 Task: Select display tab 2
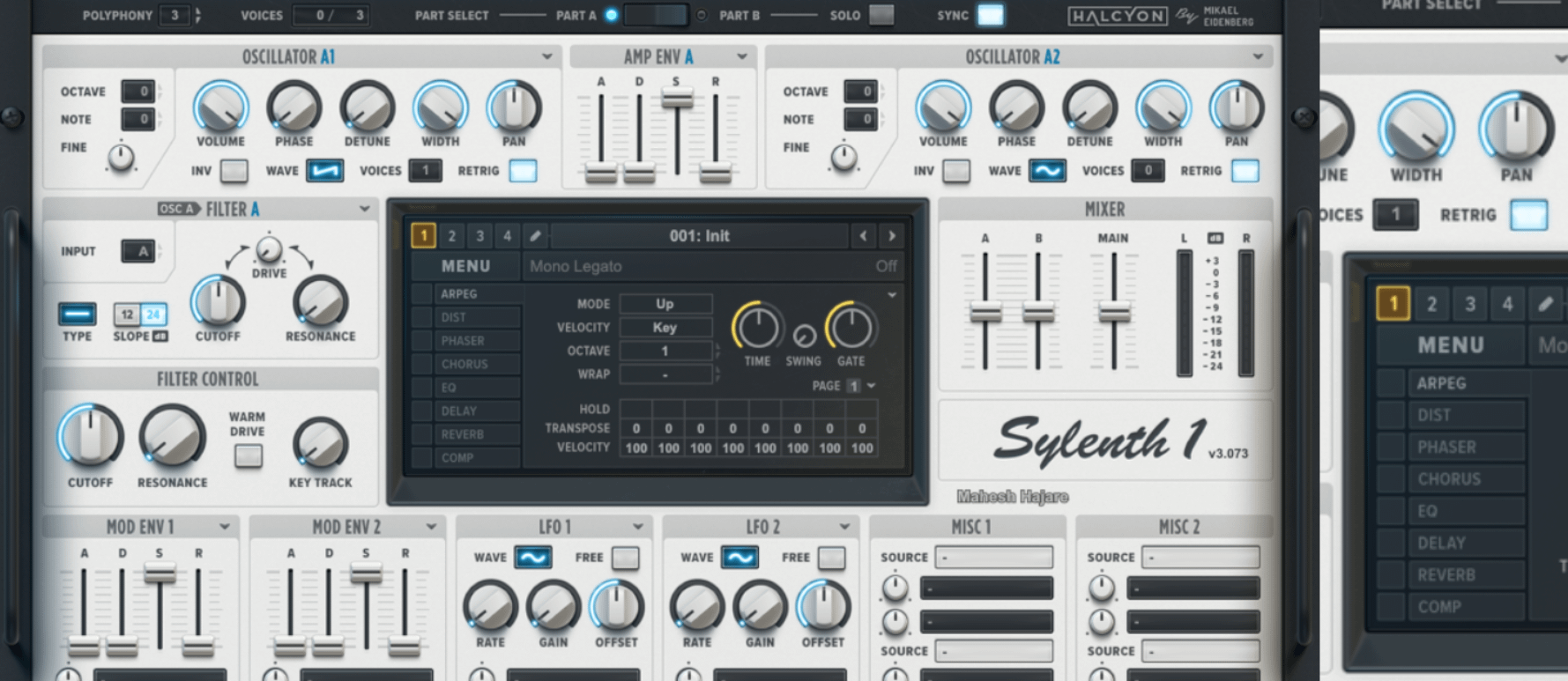[451, 235]
